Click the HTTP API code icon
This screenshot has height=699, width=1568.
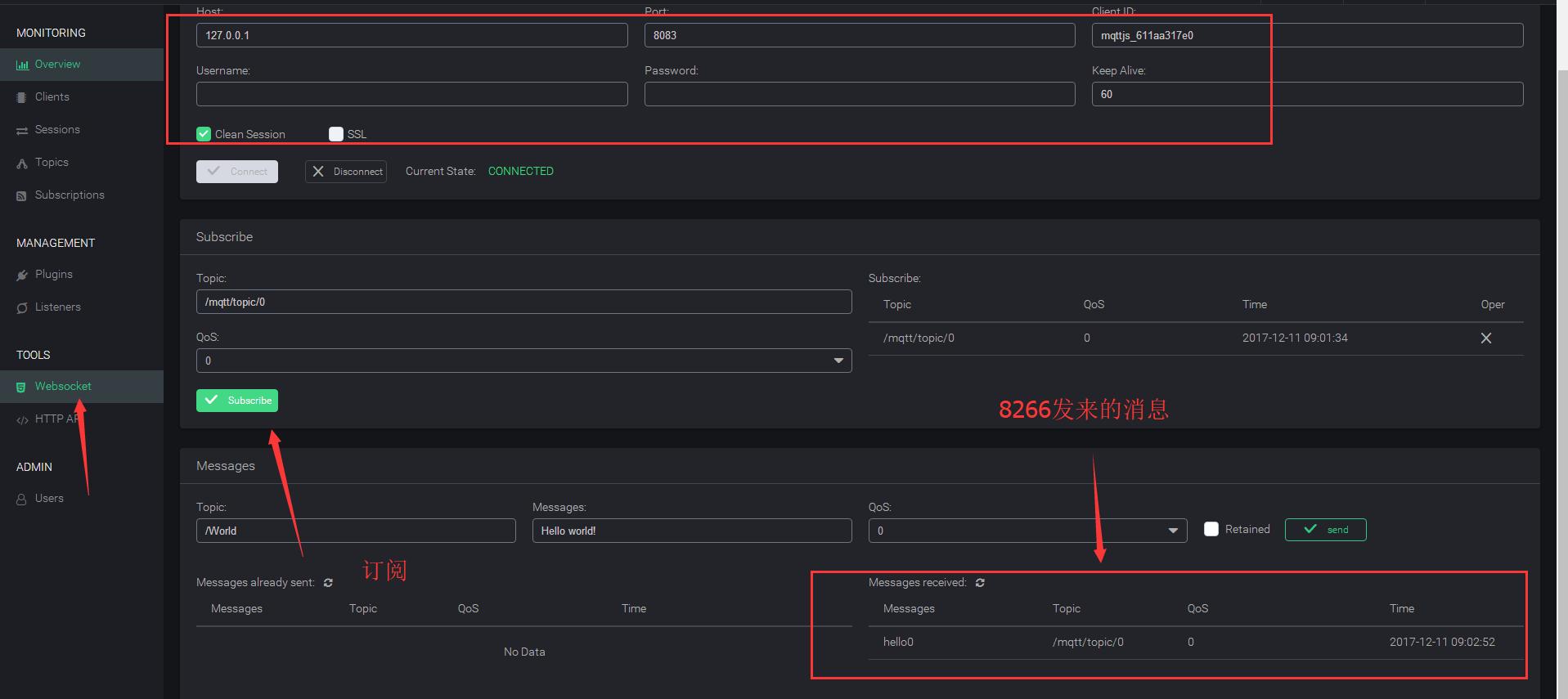[22, 419]
